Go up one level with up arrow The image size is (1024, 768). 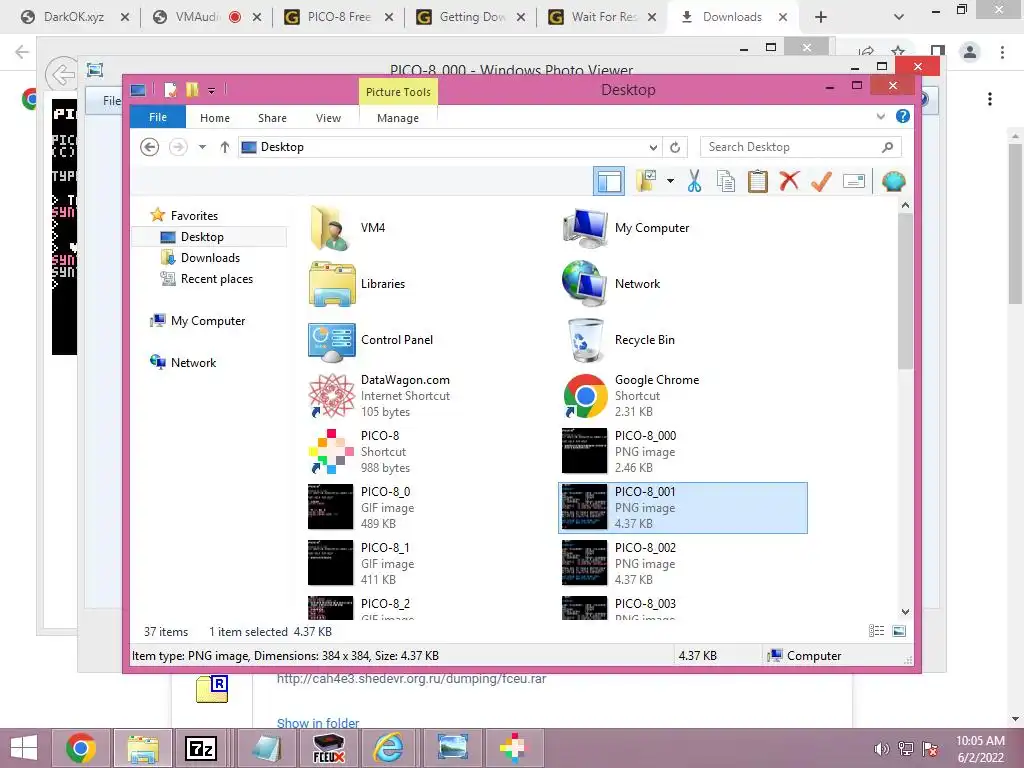tap(225, 147)
